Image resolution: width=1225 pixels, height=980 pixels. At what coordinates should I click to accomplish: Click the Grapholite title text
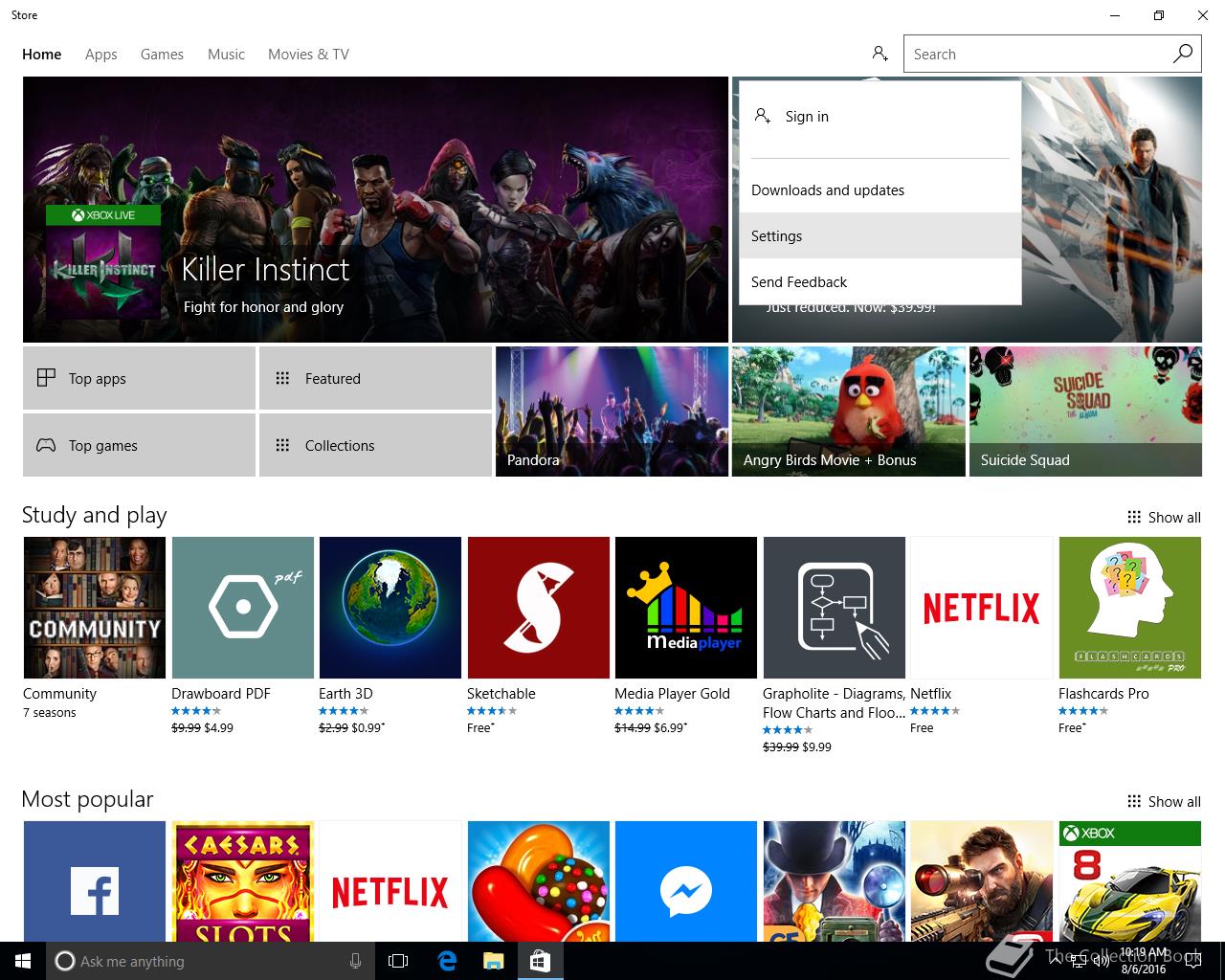[834, 702]
